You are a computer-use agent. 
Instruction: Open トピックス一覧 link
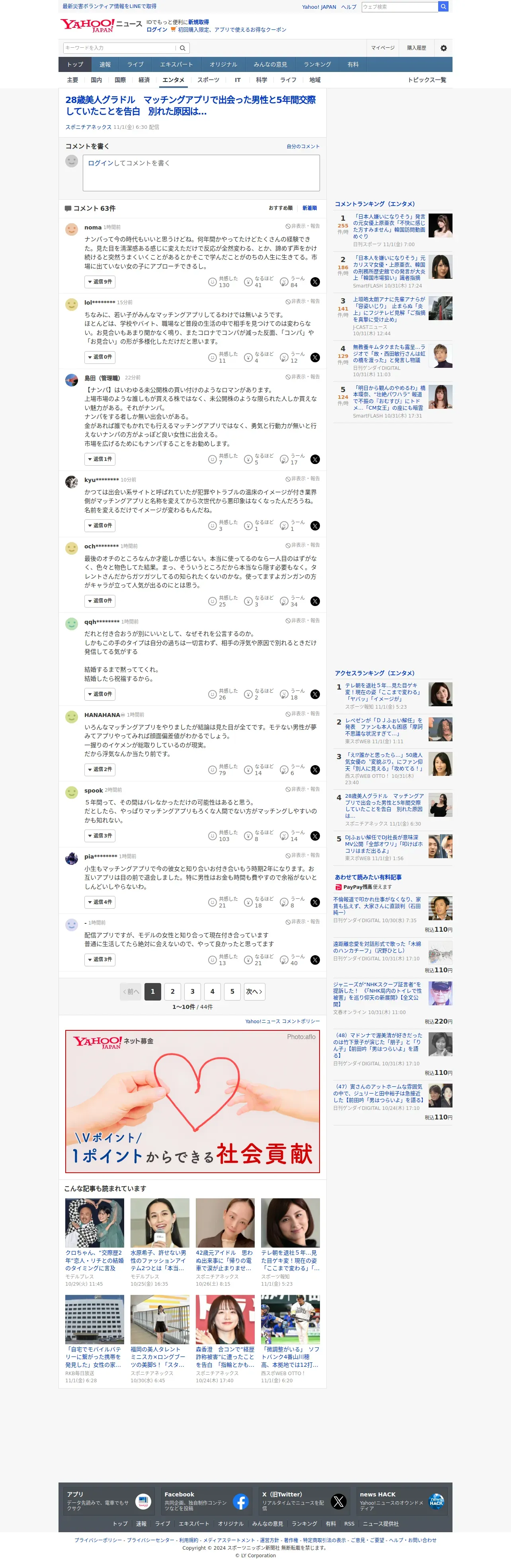click(x=427, y=80)
